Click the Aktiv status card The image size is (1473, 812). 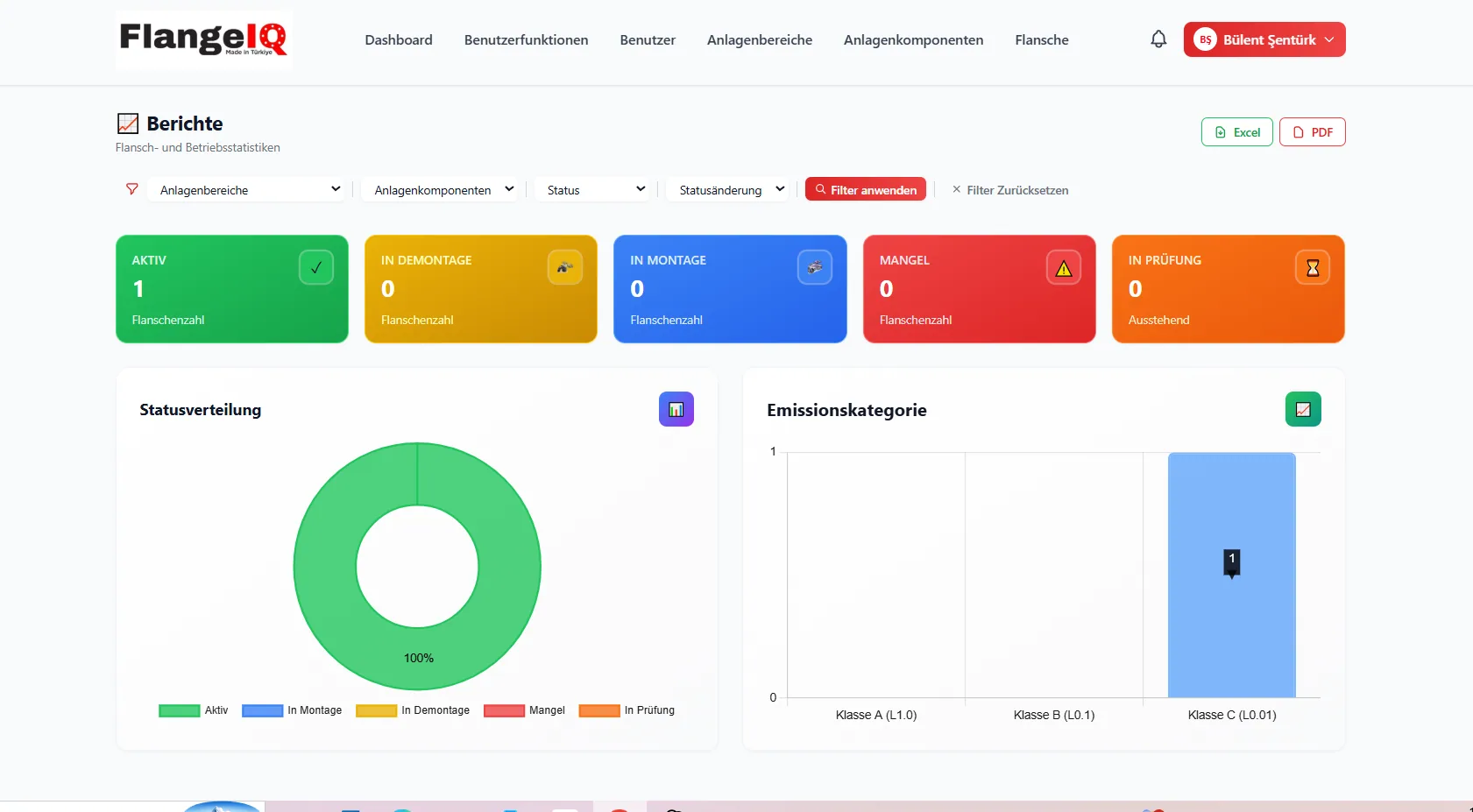tap(232, 288)
